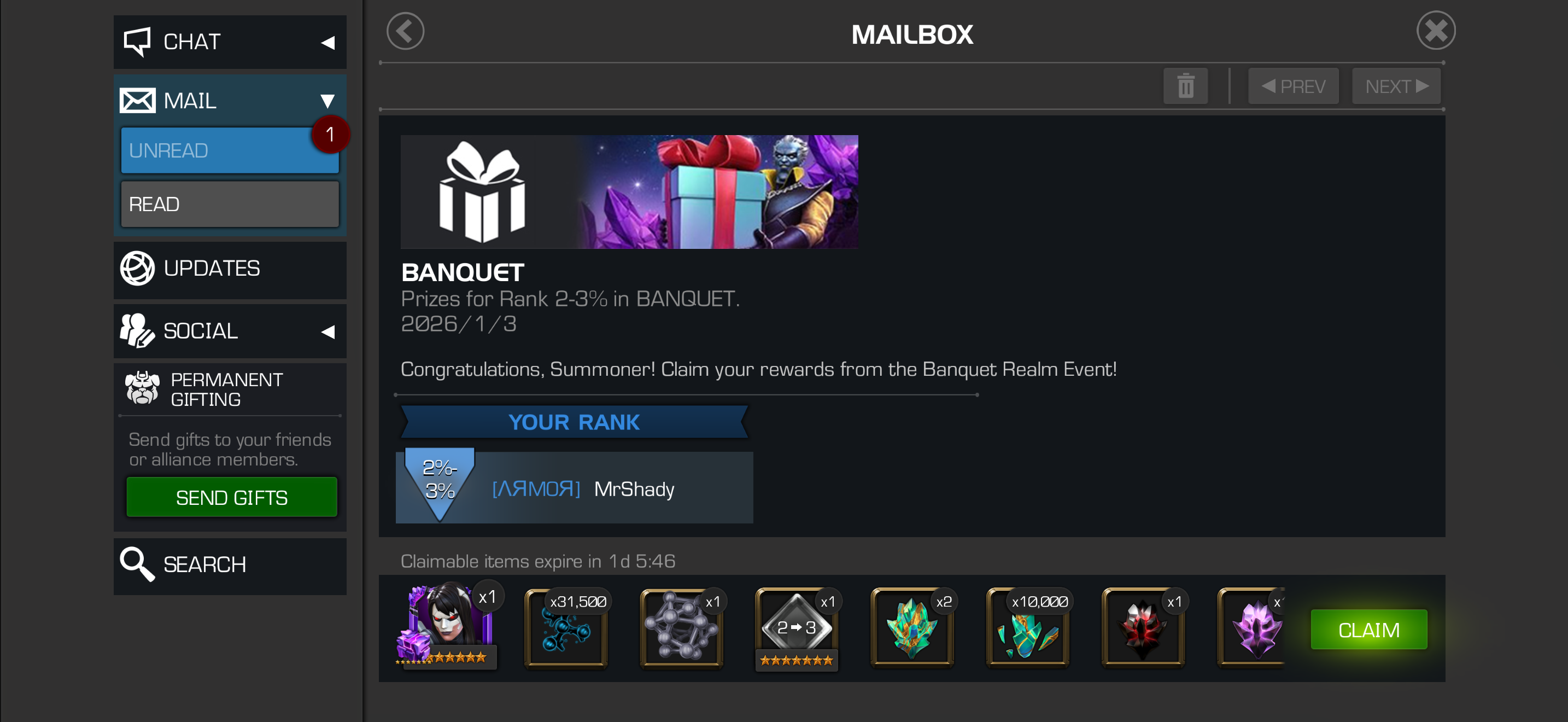This screenshot has width=1568, height=722.
Task: Switch to the Read mail tab
Action: [230, 204]
